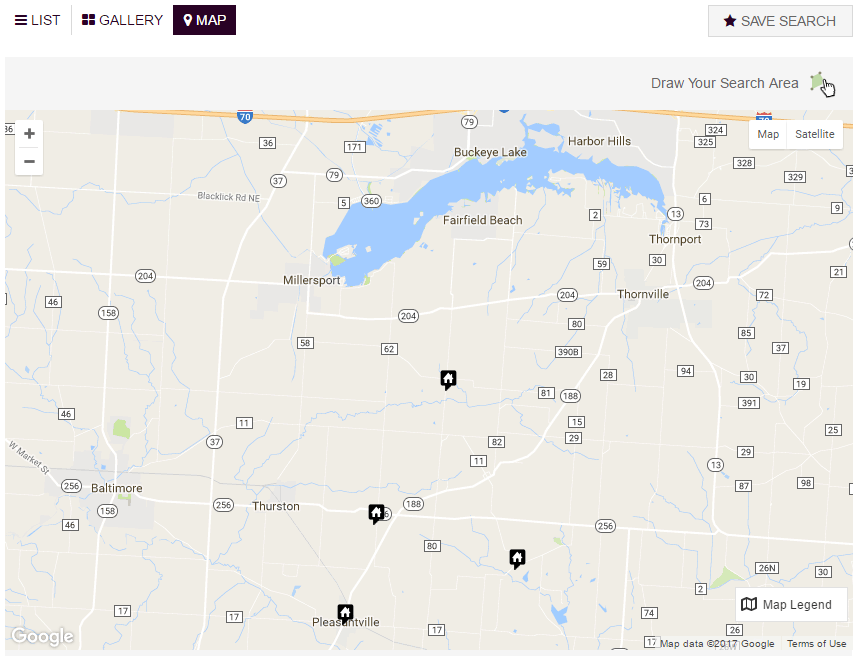Switch to the GALLERY tab

click(x=121, y=19)
